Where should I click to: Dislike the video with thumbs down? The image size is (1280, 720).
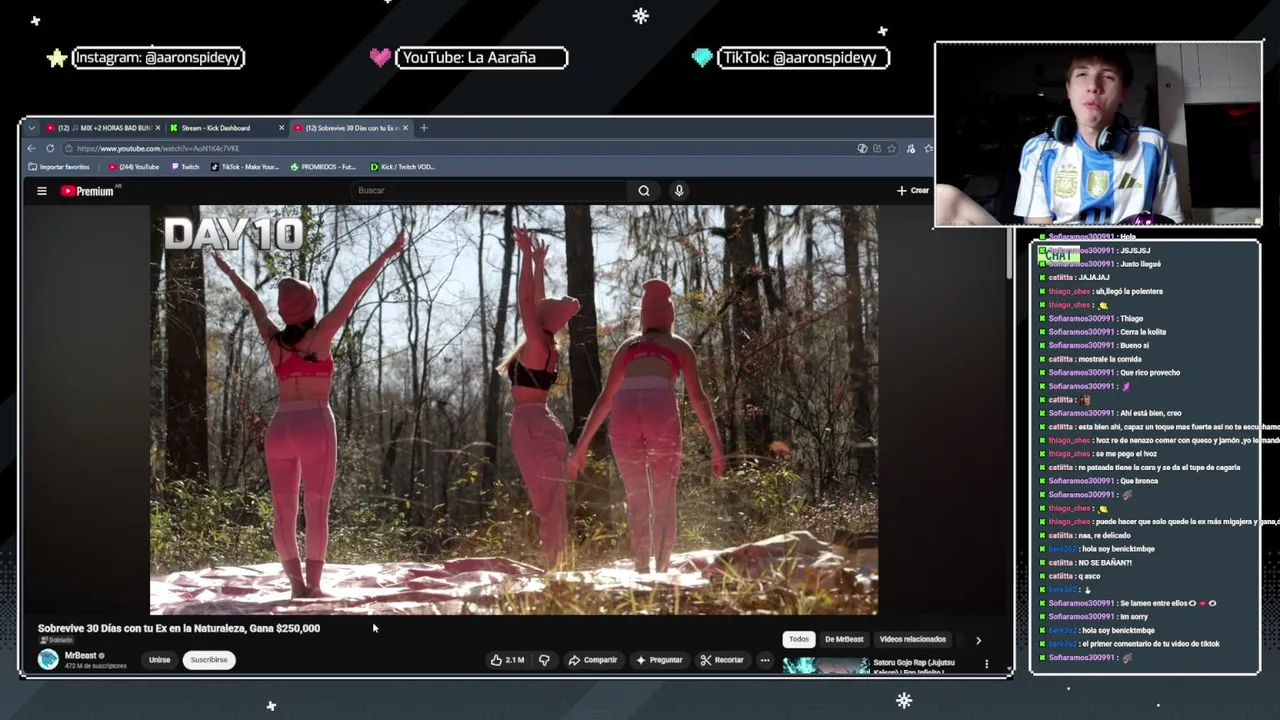coord(544,660)
